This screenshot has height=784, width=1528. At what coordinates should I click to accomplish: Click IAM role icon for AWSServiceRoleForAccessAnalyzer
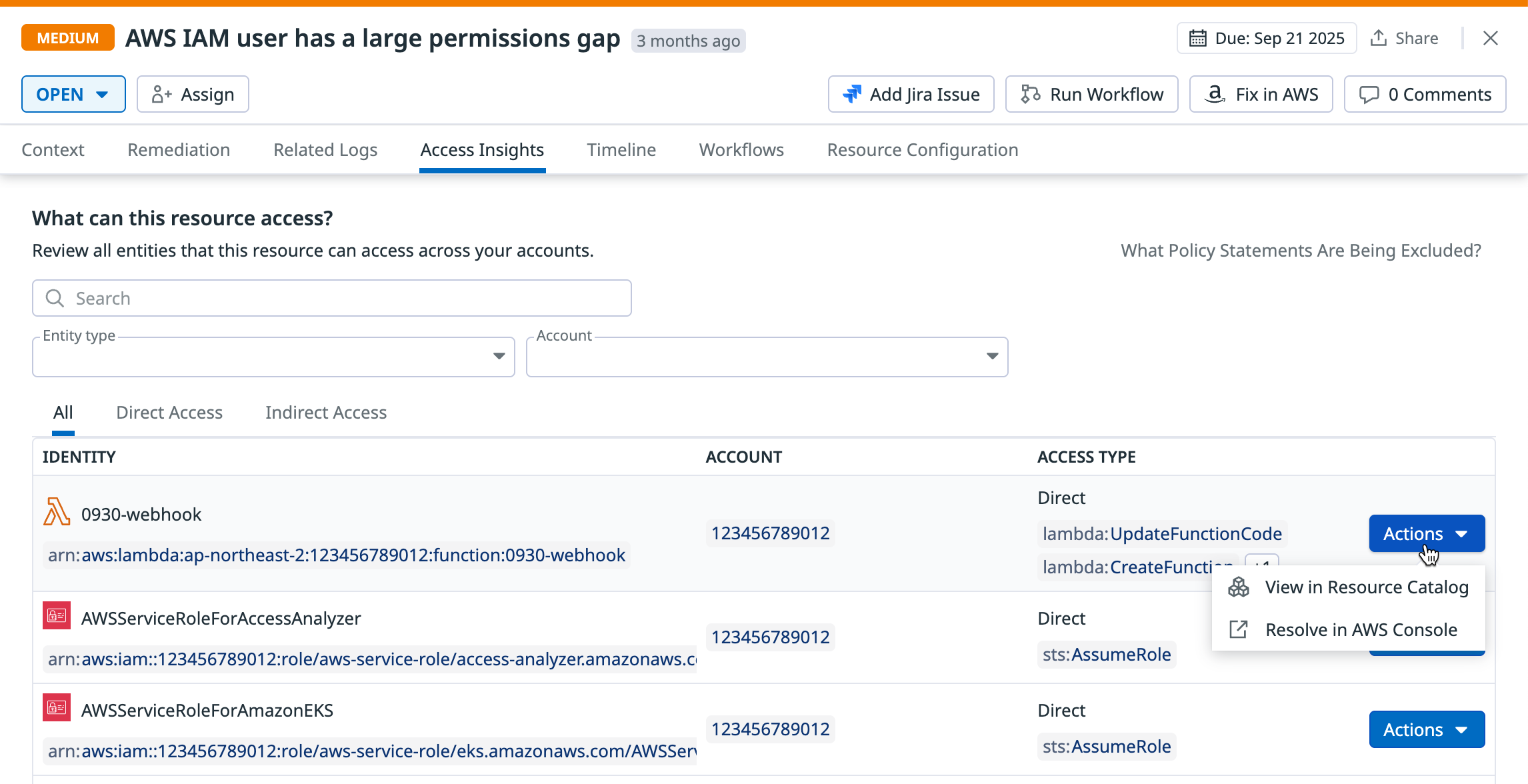[57, 615]
